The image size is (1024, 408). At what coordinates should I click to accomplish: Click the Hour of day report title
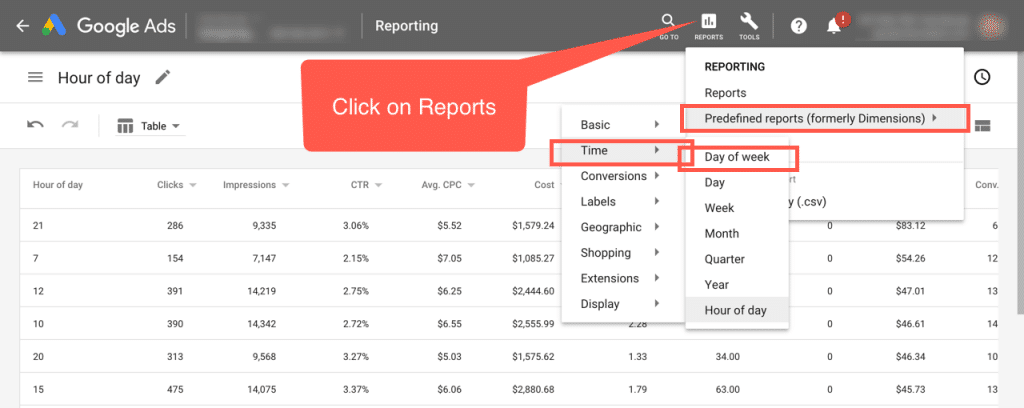point(99,78)
